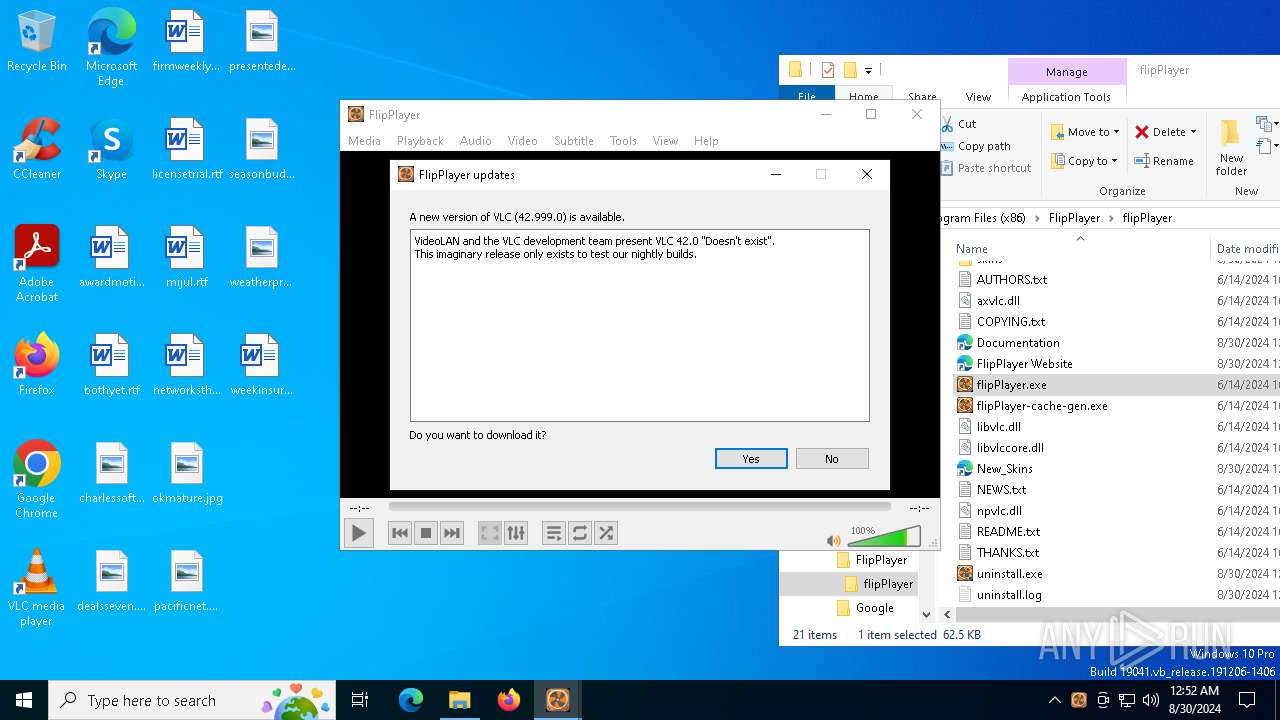Open okmature.jpg on the desktop
This screenshot has width=1280, height=720.
(187, 473)
